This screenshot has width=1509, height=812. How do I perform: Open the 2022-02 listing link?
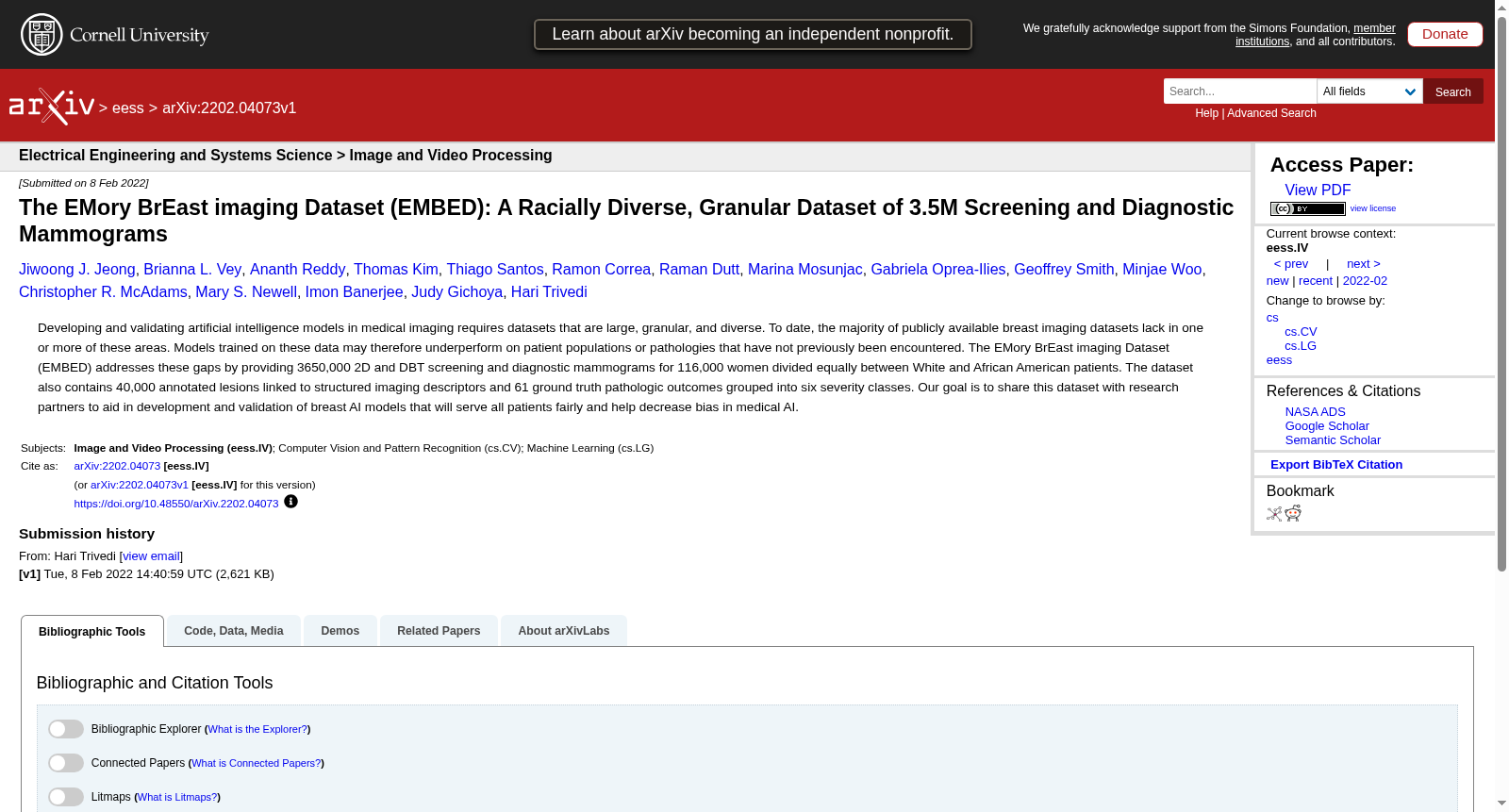pos(1365,281)
